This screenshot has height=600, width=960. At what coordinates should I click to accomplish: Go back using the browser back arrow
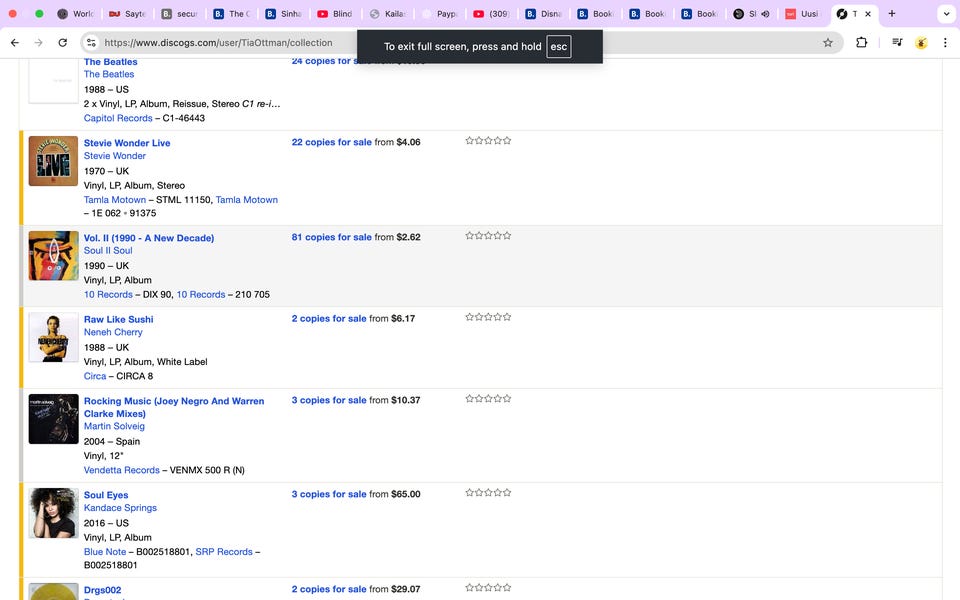coord(15,43)
